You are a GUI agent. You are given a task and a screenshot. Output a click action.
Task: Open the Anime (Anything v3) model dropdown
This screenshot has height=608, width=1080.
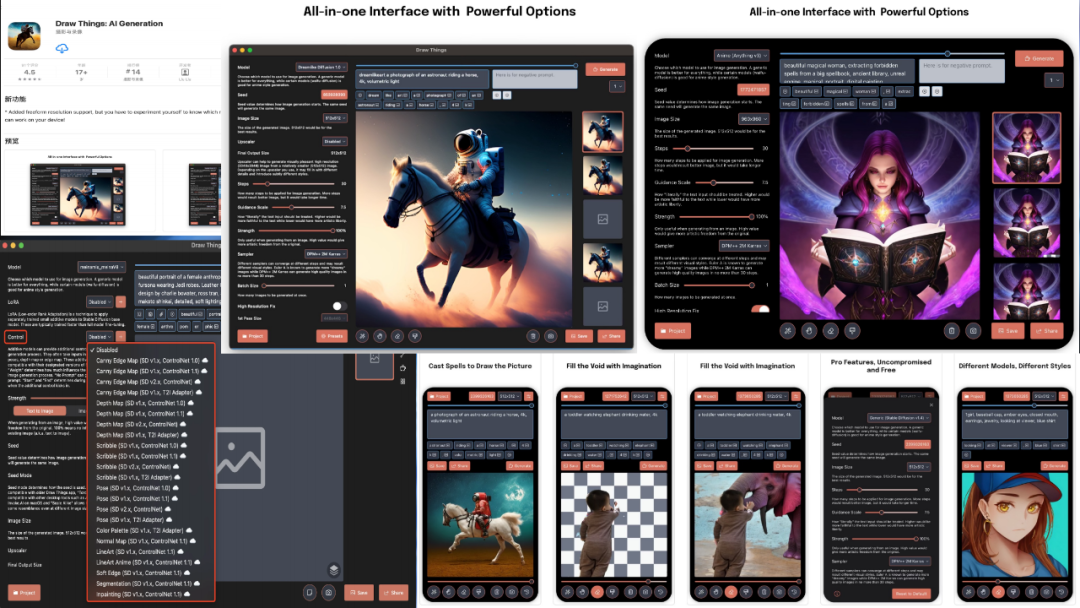pos(742,56)
